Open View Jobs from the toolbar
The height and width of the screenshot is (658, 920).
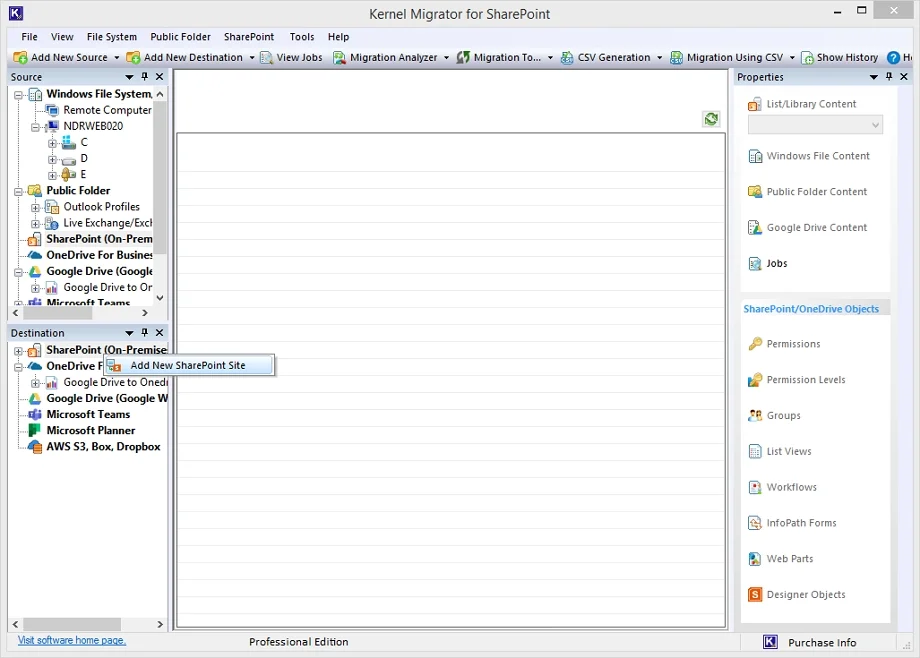coord(292,58)
